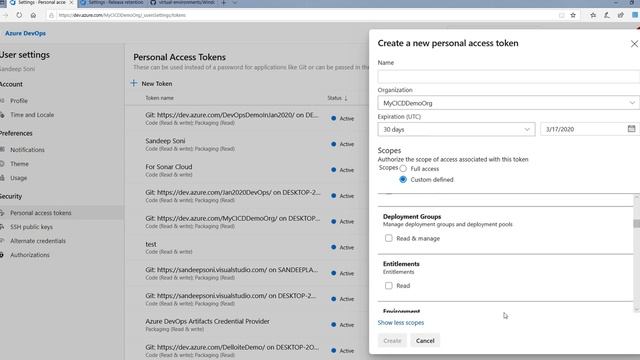
Task: Click the Profile sidebar icon
Action: pyautogui.click(x=2, y=100)
